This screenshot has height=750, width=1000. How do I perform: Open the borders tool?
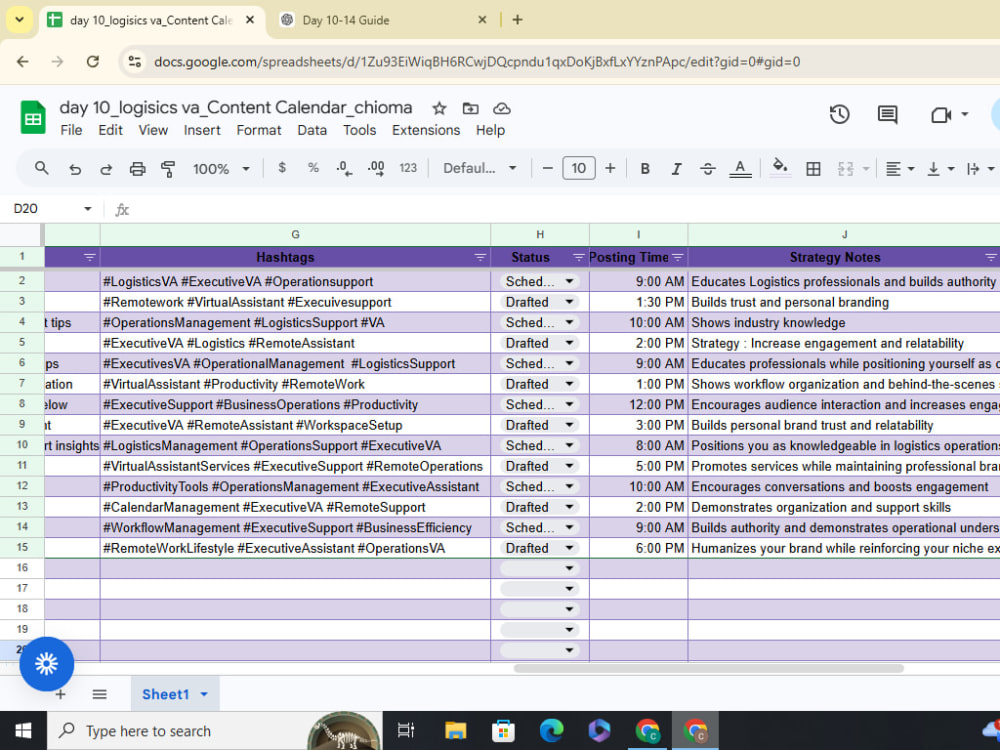(x=813, y=168)
